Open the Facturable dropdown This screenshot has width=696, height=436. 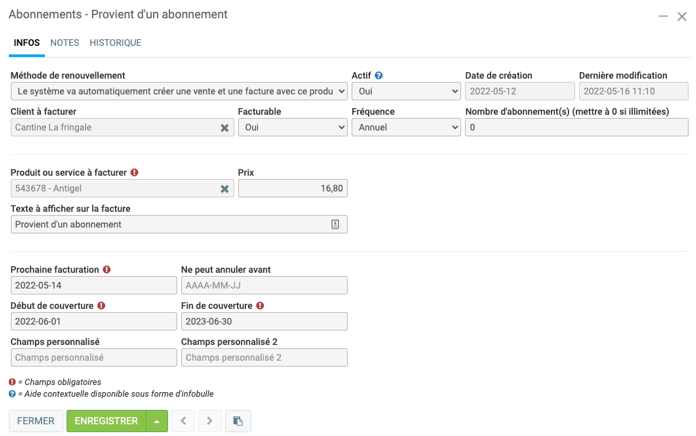(x=292, y=128)
